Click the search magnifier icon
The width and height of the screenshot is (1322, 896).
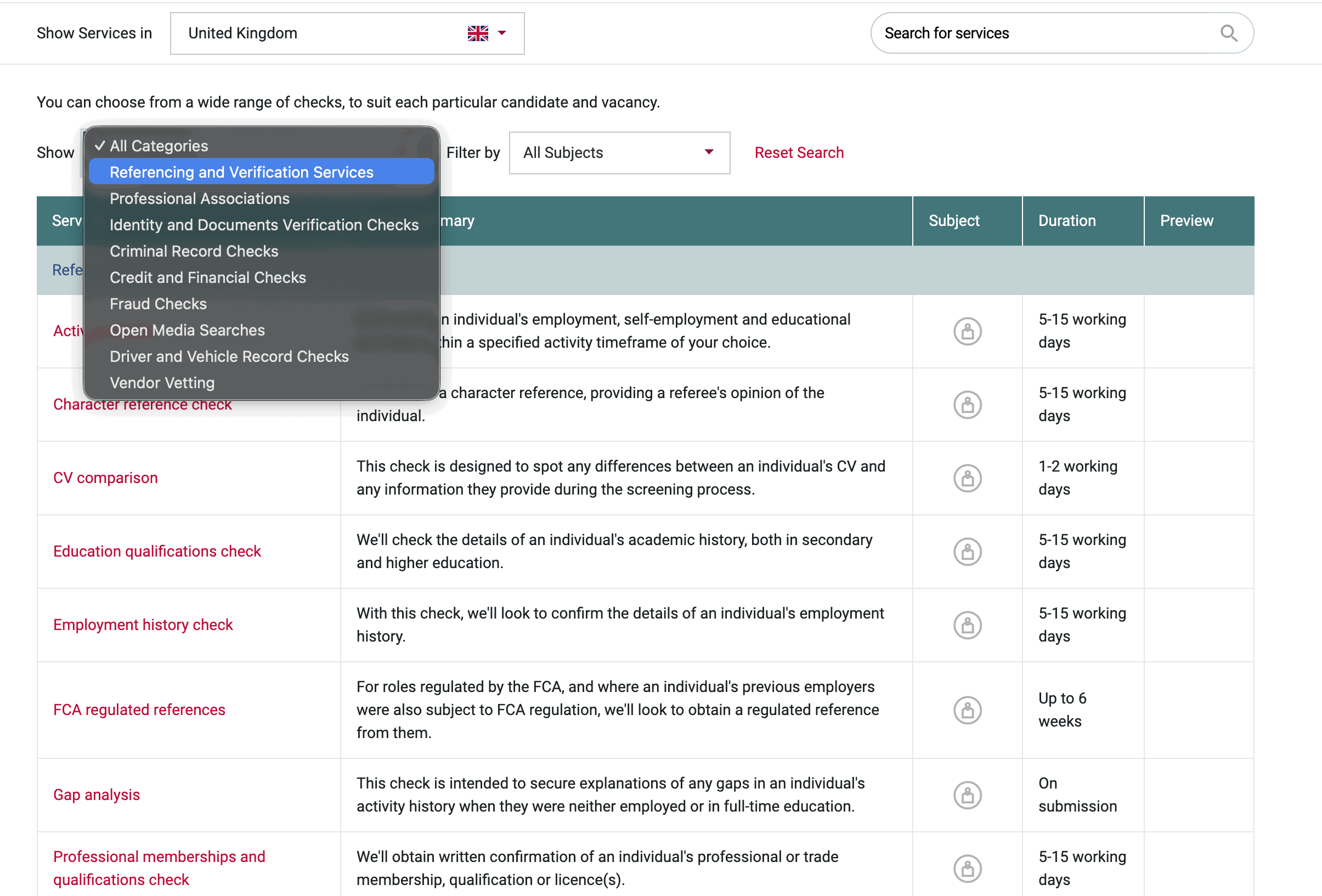pyautogui.click(x=1229, y=33)
